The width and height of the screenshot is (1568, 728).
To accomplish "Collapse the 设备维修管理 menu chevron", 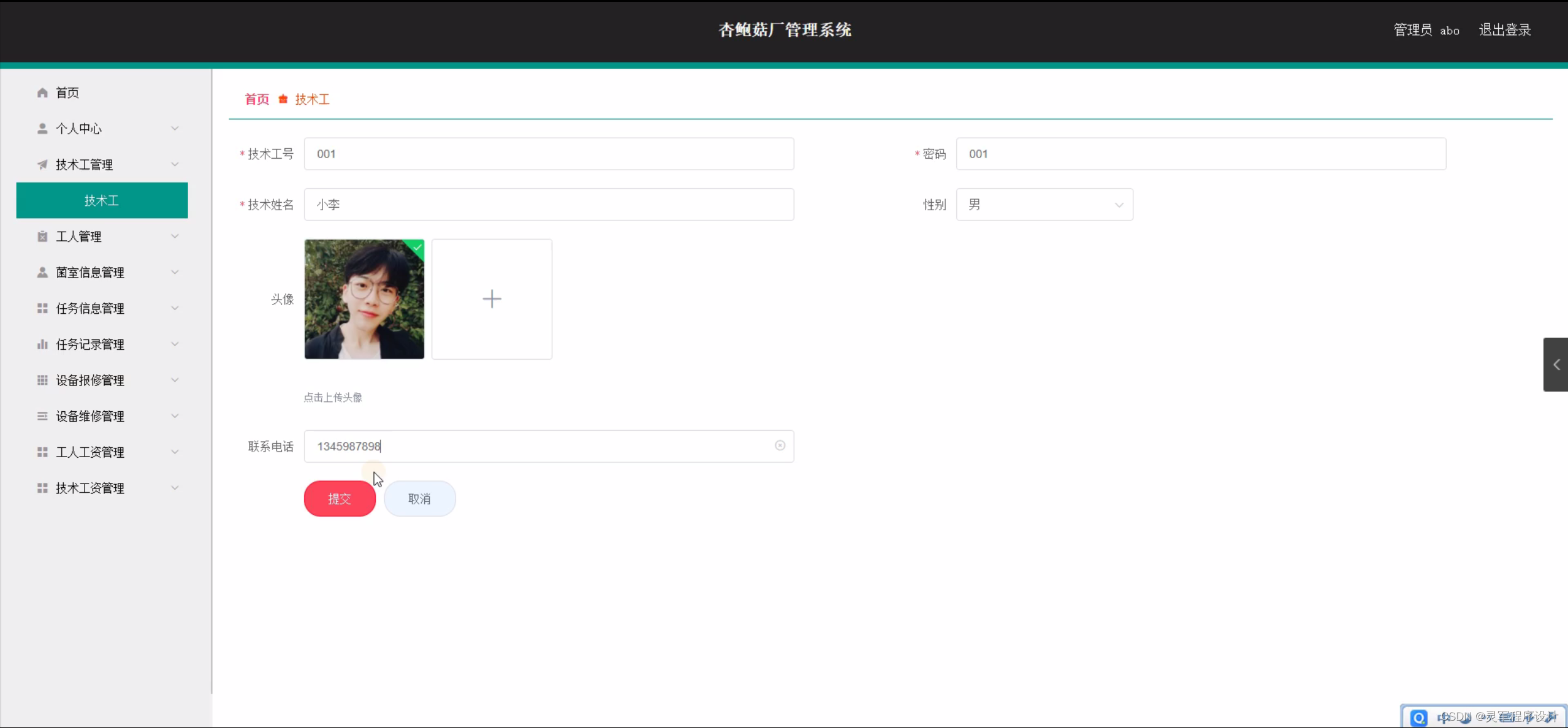I will (x=175, y=415).
